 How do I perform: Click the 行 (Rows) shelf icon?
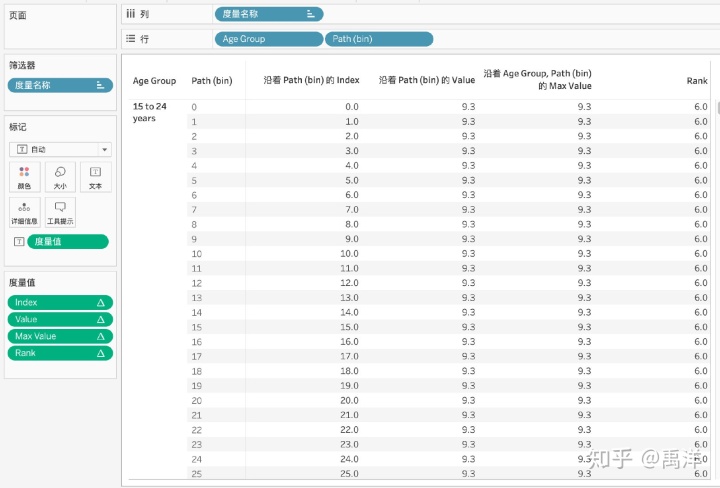pos(131,38)
